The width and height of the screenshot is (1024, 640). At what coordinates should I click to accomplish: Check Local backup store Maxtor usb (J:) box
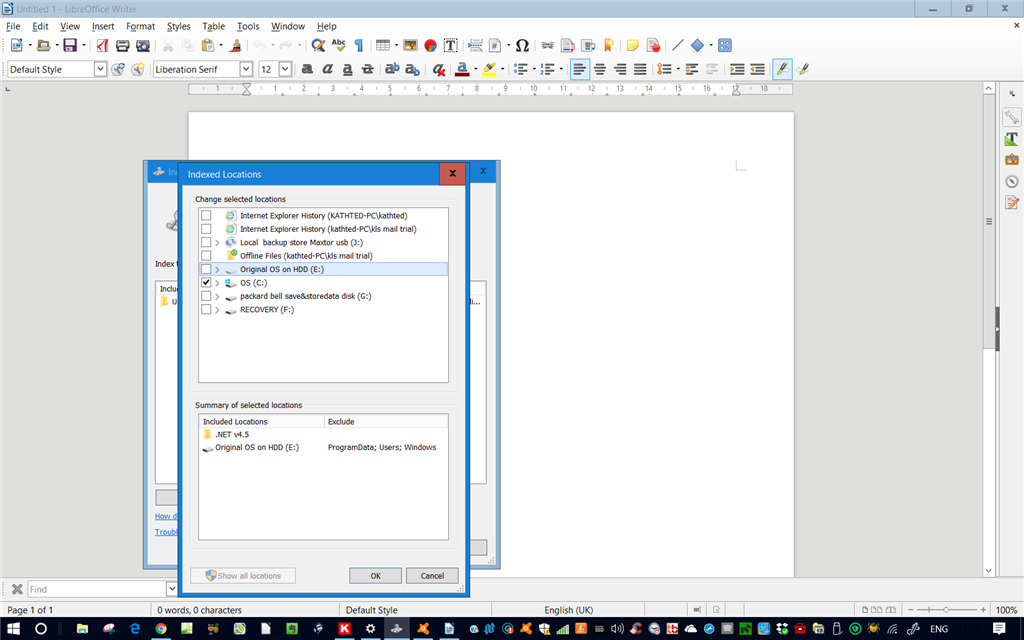point(206,242)
